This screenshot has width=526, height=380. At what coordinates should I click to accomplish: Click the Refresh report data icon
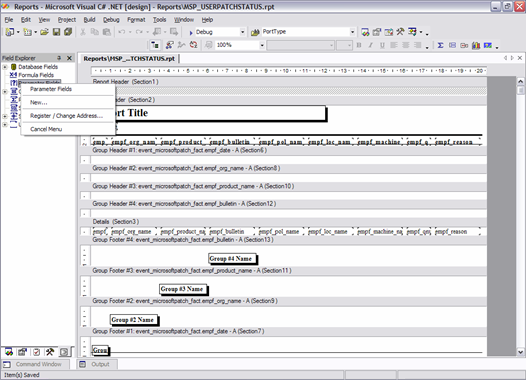(194, 45)
